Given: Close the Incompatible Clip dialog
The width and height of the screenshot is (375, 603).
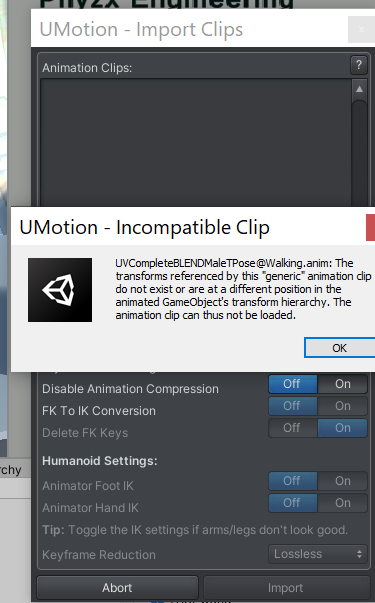Looking at the screenshot, I should point(371,227).
